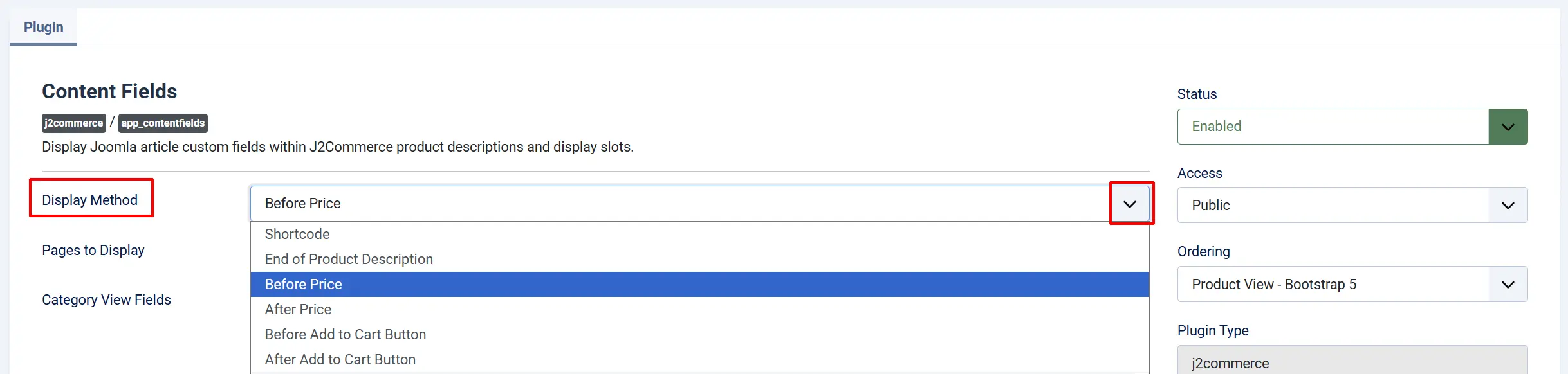
Task: Click the Display Method dropdown chevron
Action: coord(1130,204)
